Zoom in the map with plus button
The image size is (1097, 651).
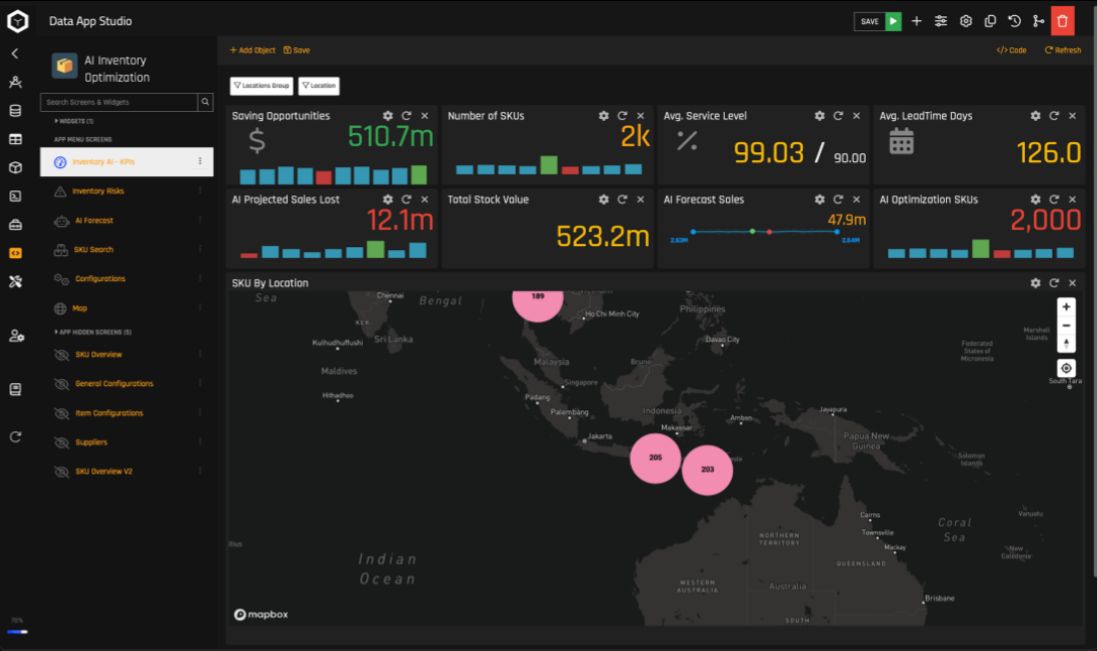click(x=1066, y=307)
